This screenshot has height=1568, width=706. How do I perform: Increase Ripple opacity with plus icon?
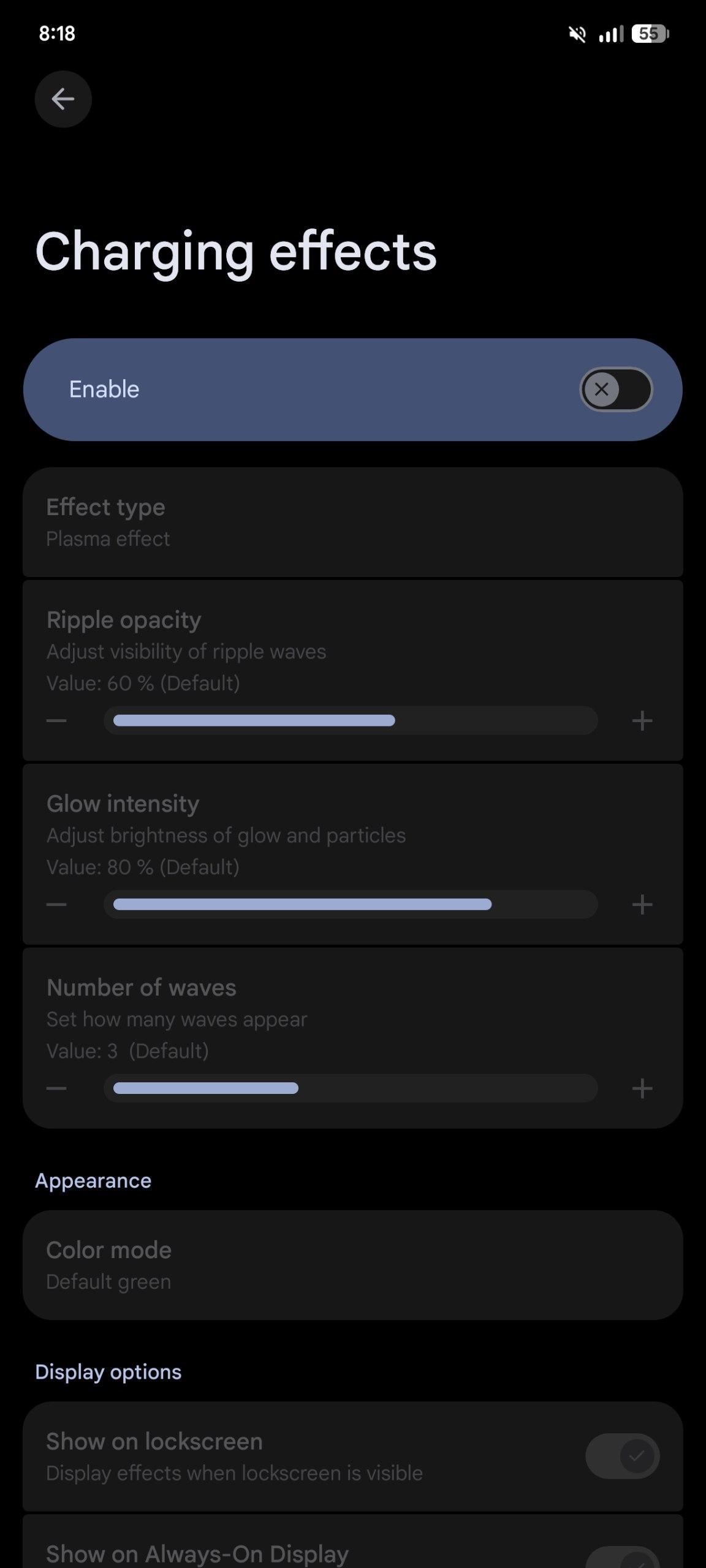click(642, 721)
